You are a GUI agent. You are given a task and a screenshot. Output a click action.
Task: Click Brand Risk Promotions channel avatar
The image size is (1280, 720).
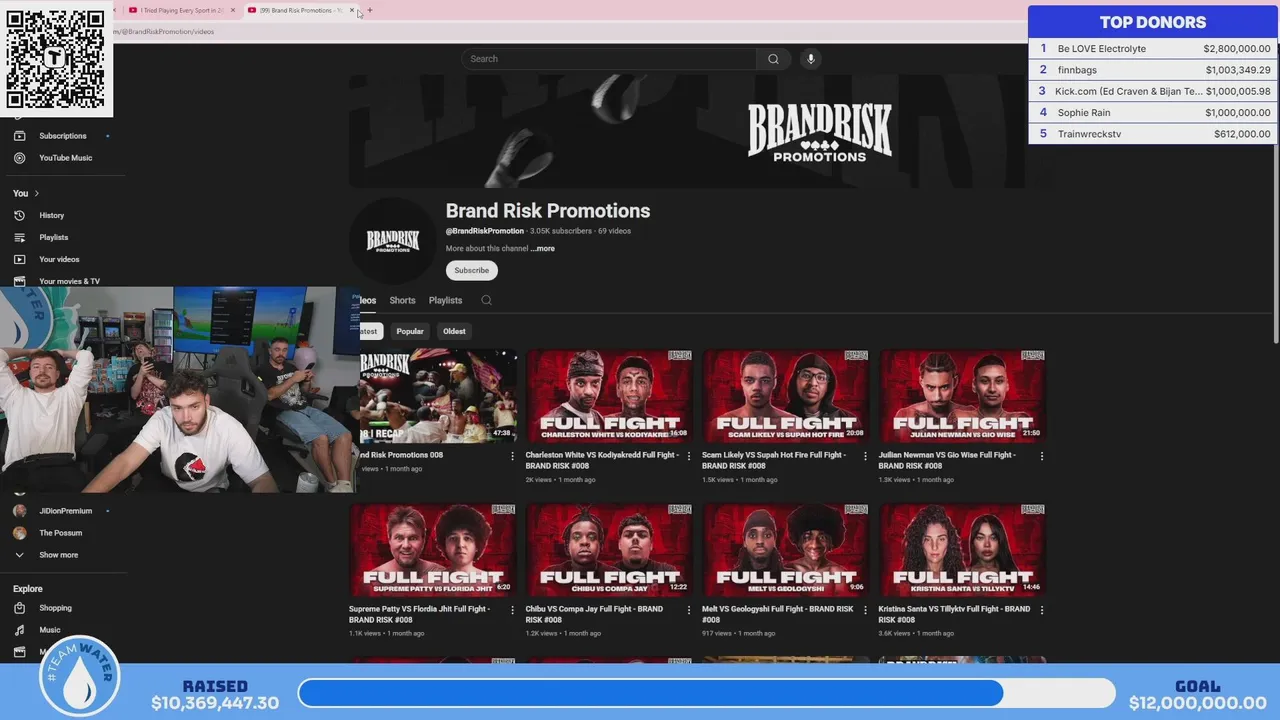click(x=393, y=241)
